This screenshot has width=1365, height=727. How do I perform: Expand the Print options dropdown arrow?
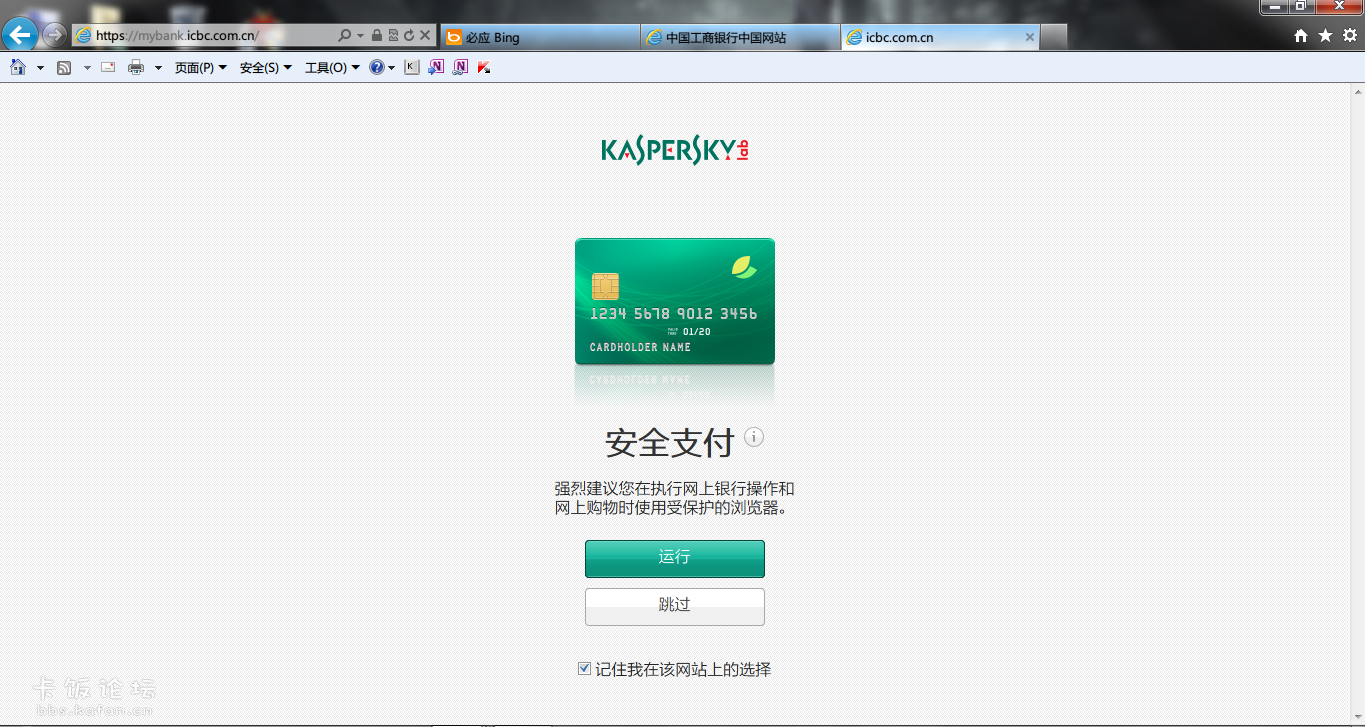pyautogui.click(x=158, y=67)
